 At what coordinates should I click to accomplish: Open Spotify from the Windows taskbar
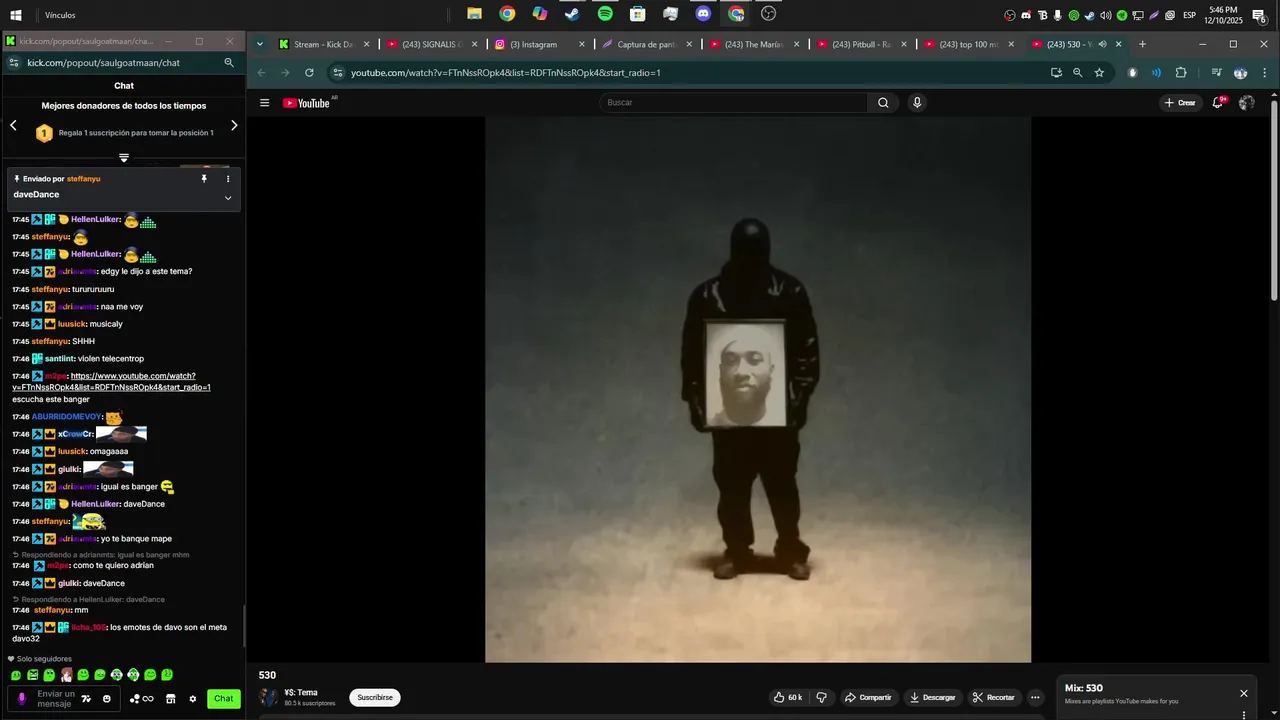pos(605,14)
